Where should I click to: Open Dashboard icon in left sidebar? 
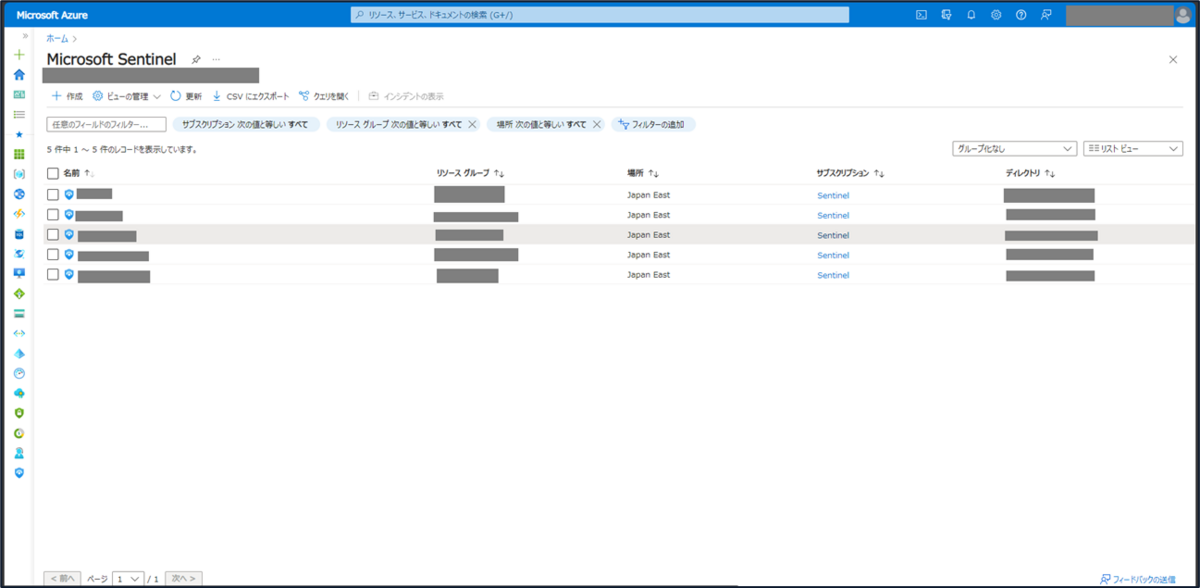[19, 95]
